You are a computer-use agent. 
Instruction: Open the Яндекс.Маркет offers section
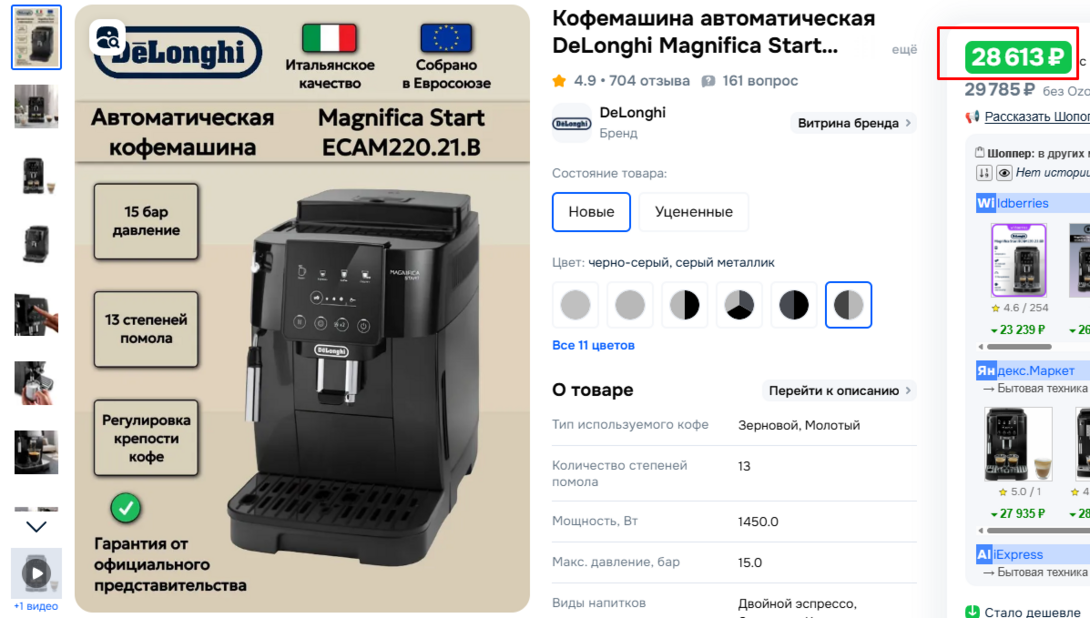point(1025,371)
